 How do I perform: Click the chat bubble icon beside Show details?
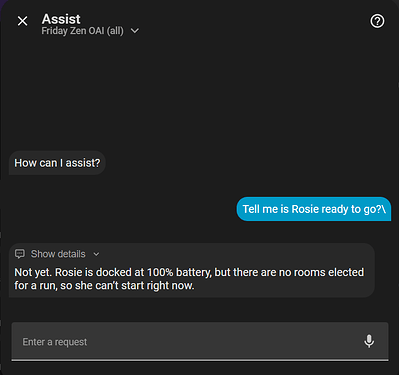coord(20,254)
